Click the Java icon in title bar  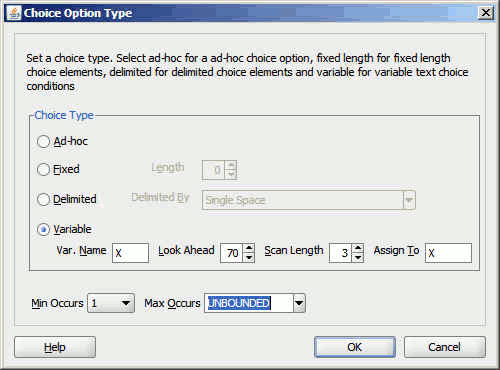14,13
